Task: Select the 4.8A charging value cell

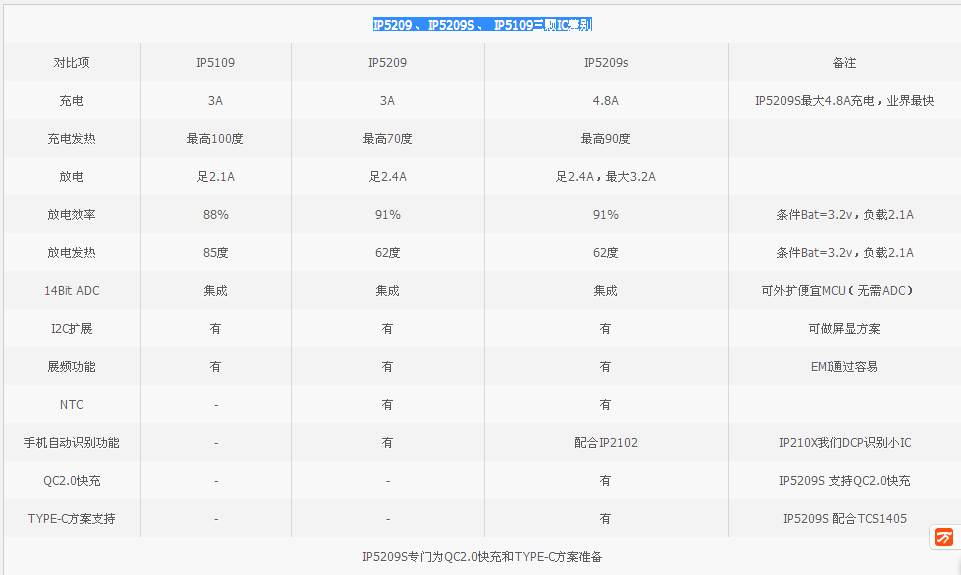Action: pos(606,101)
